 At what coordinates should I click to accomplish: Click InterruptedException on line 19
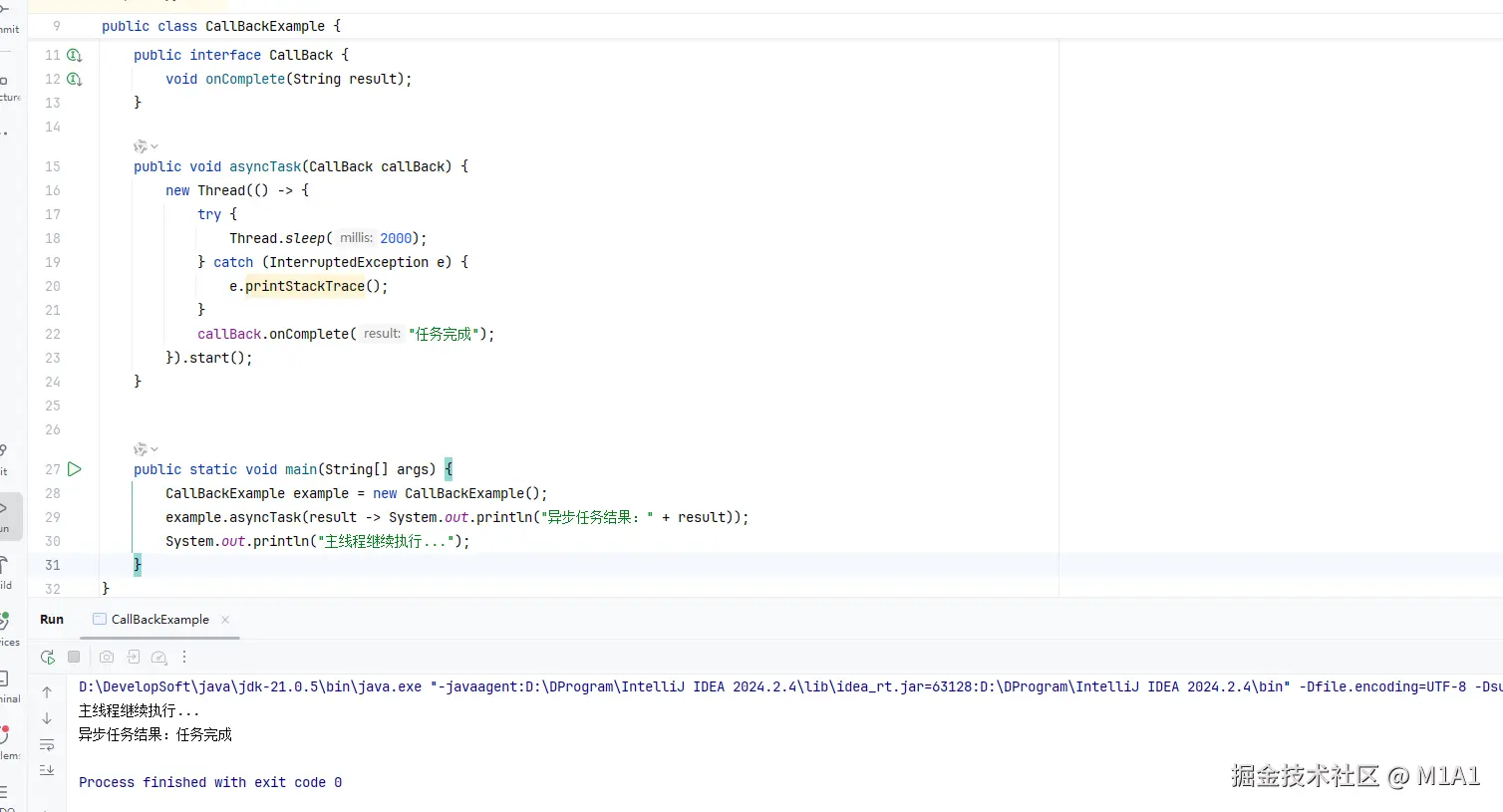tap(349, 262)
